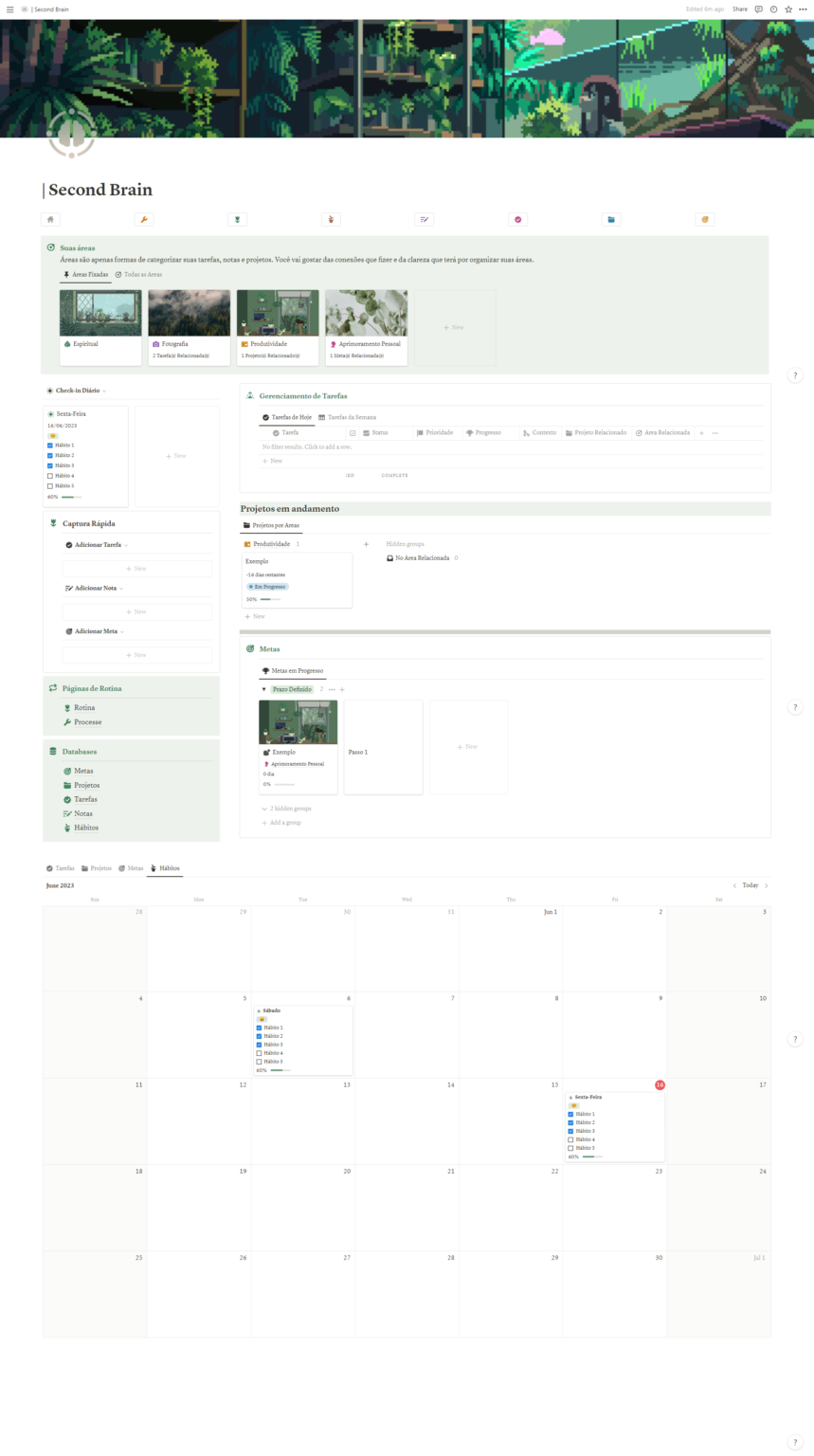Add a new group beside Produtividade

pyautogui.click(x=367, y=544)
